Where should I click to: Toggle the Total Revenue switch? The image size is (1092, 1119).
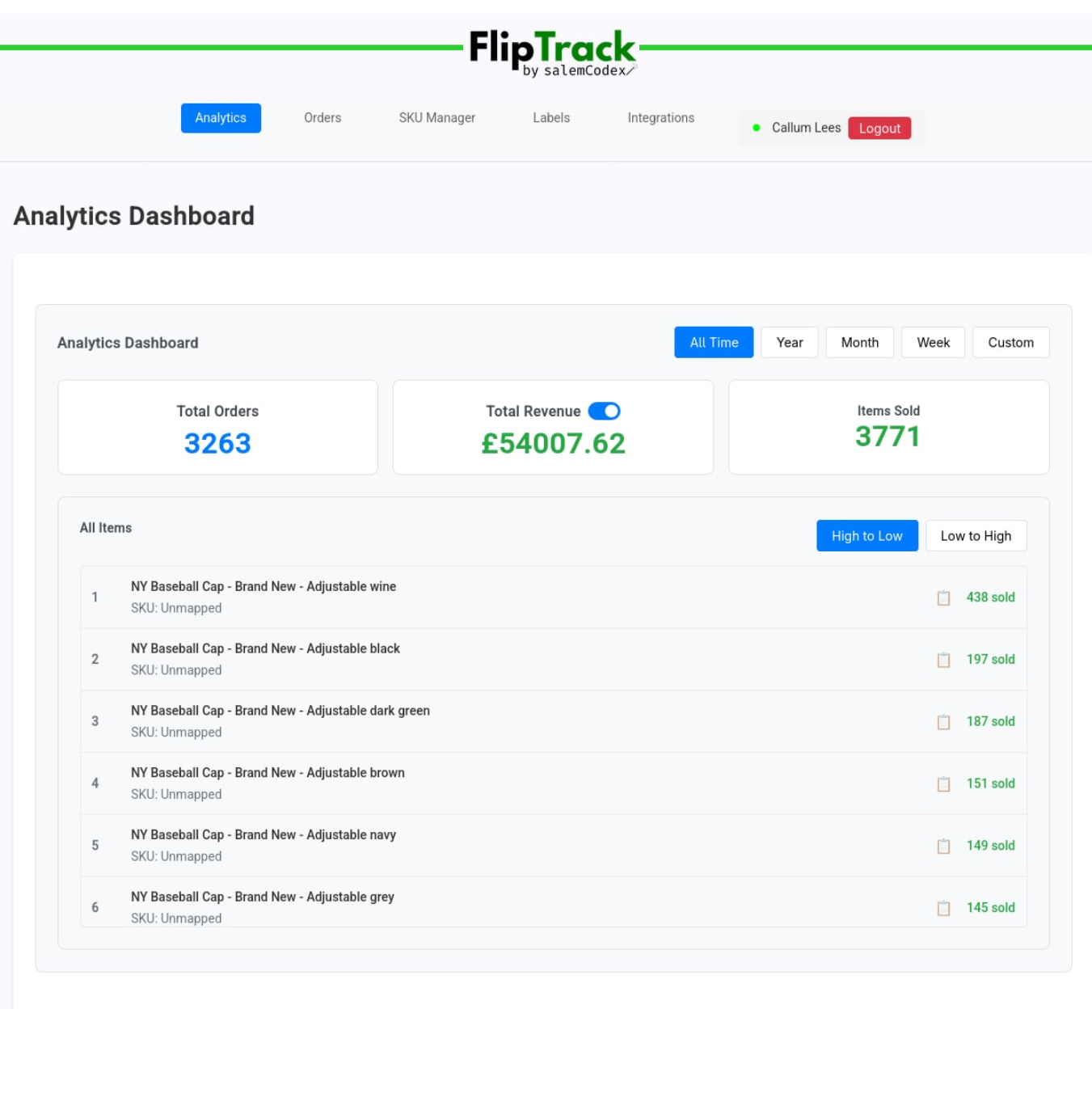click(604, 412)
